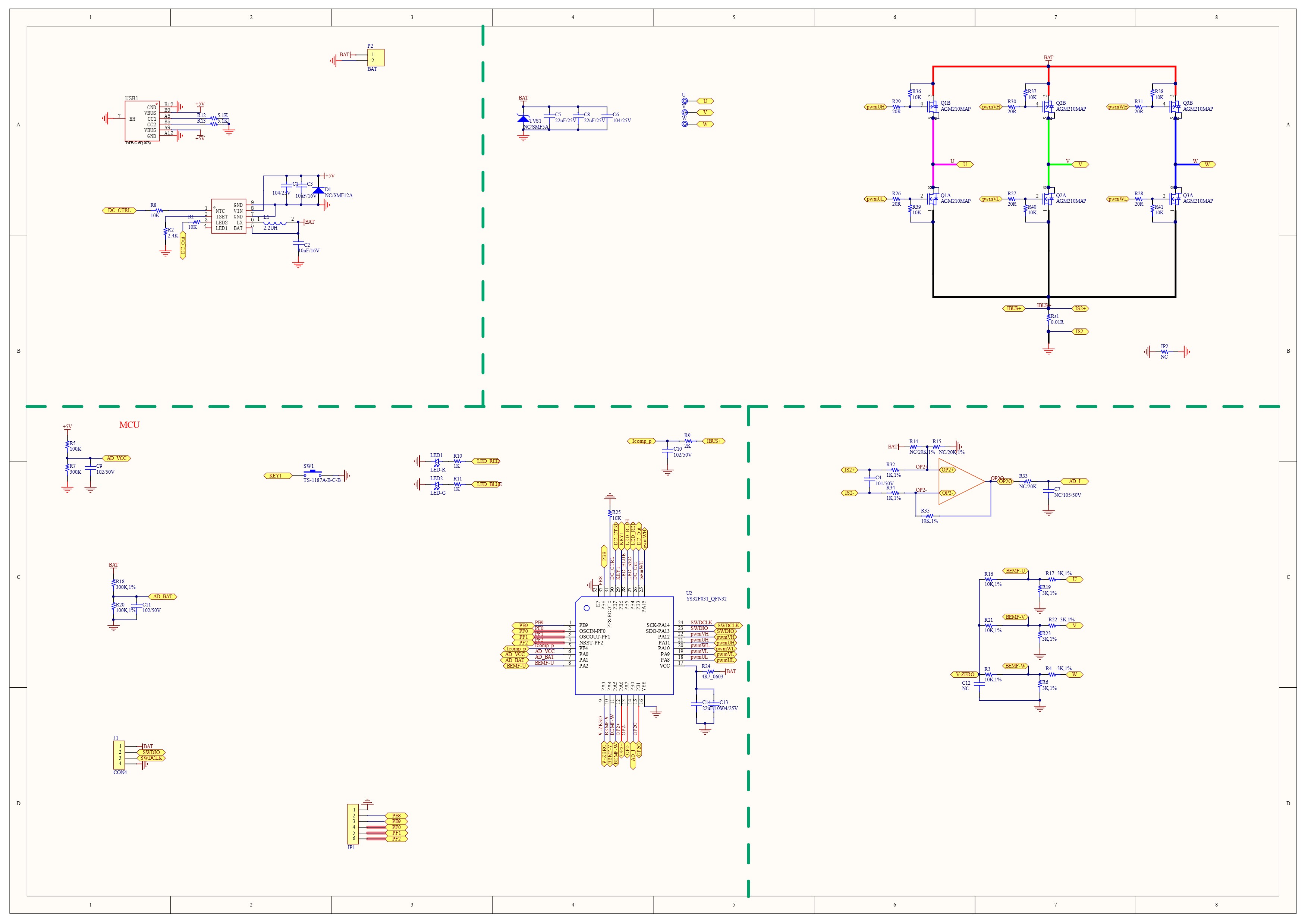Click the LED_BLUE port after R11
Image resolution: width=1308 pixels, height=924 pixels.
pyautogui.click(x=487, y=485)
